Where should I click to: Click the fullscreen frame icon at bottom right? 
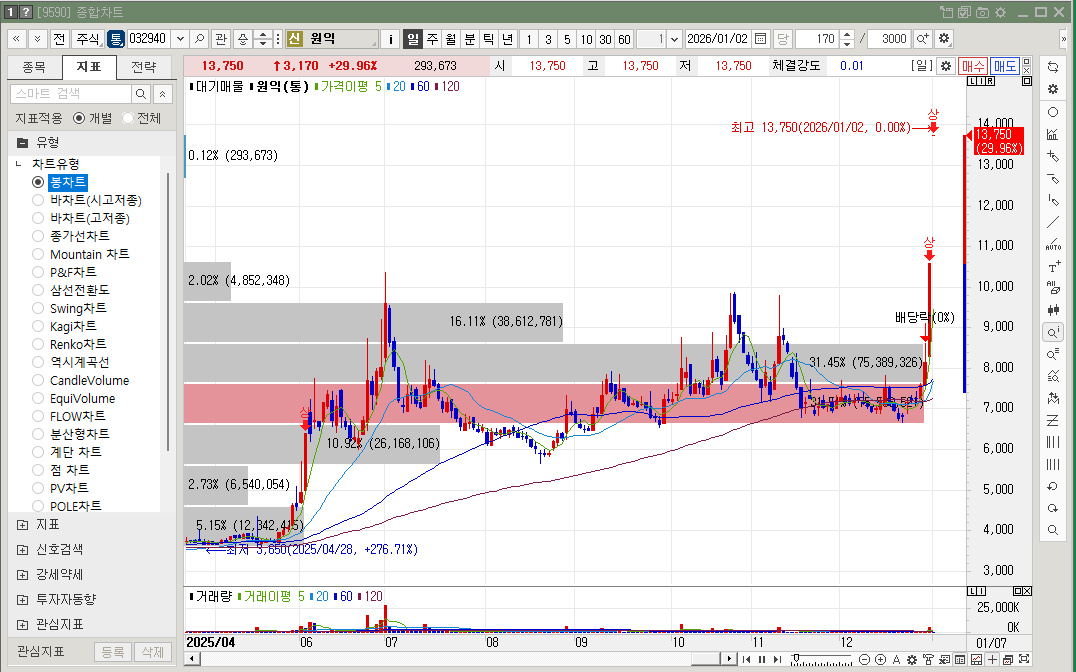[x=1024, y=660]
